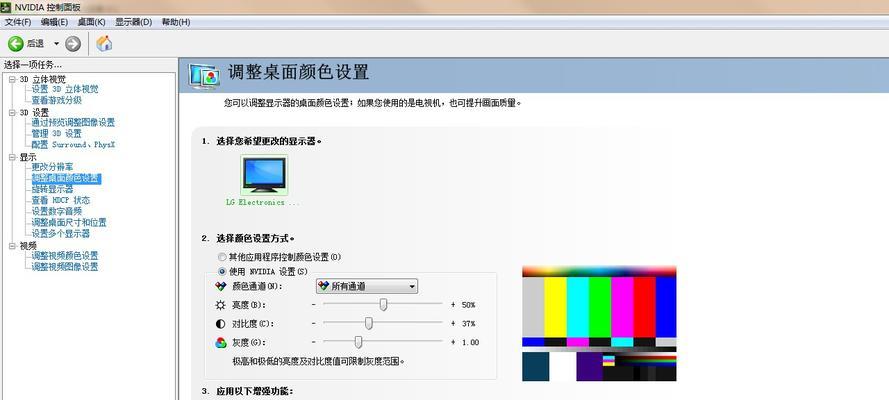Viewport: 889px width, 400px height.
Task: Click the color bars reference image
Action: click(x=599, y=323)
